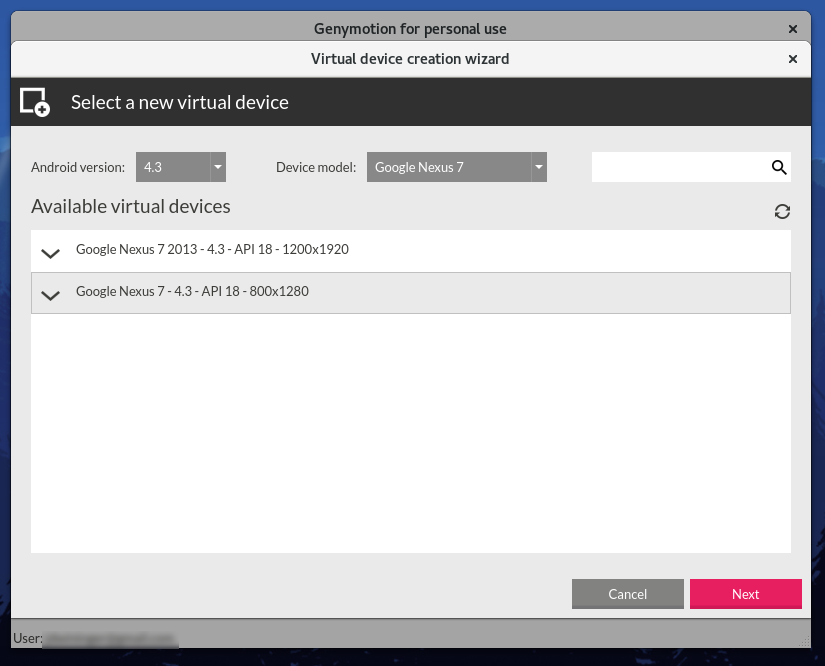Refresh the available virtual devices list
The width and height of the screenshot is (825, 666).
coord(782,211)
